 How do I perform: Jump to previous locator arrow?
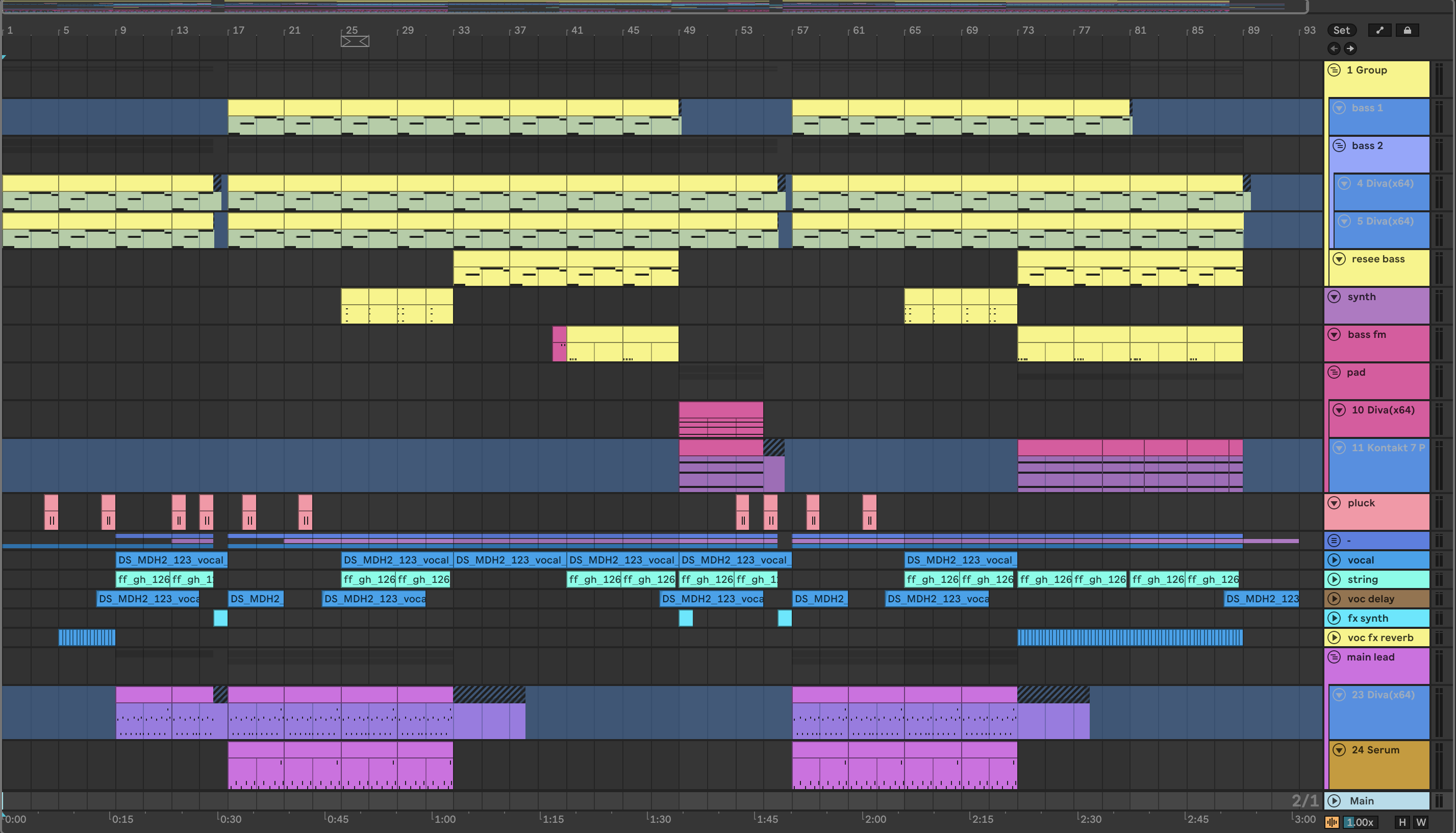1334,48
